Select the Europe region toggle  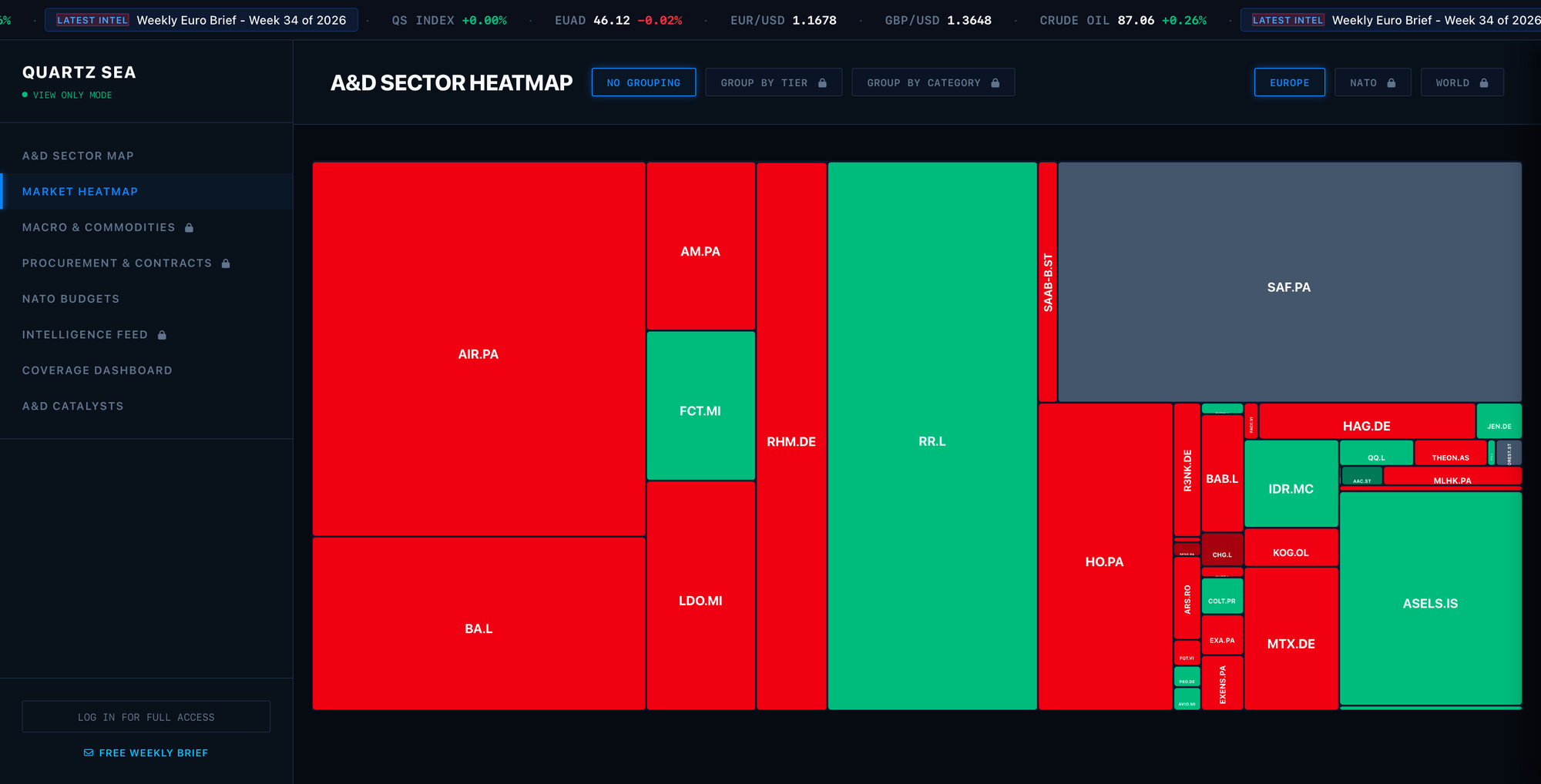pos(1290,82)
